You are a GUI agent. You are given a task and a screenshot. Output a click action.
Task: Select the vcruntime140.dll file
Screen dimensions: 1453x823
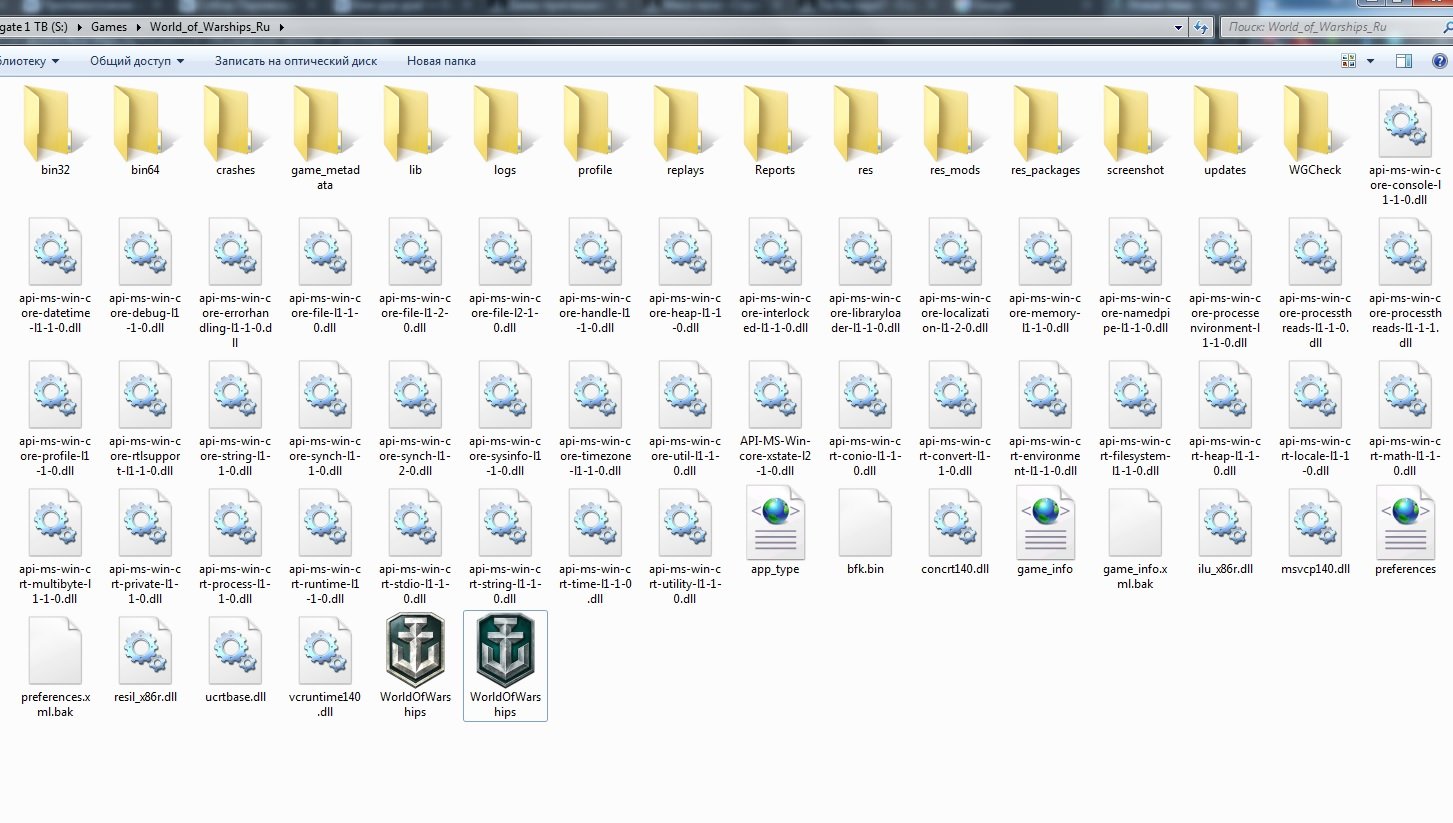point(326,666)
